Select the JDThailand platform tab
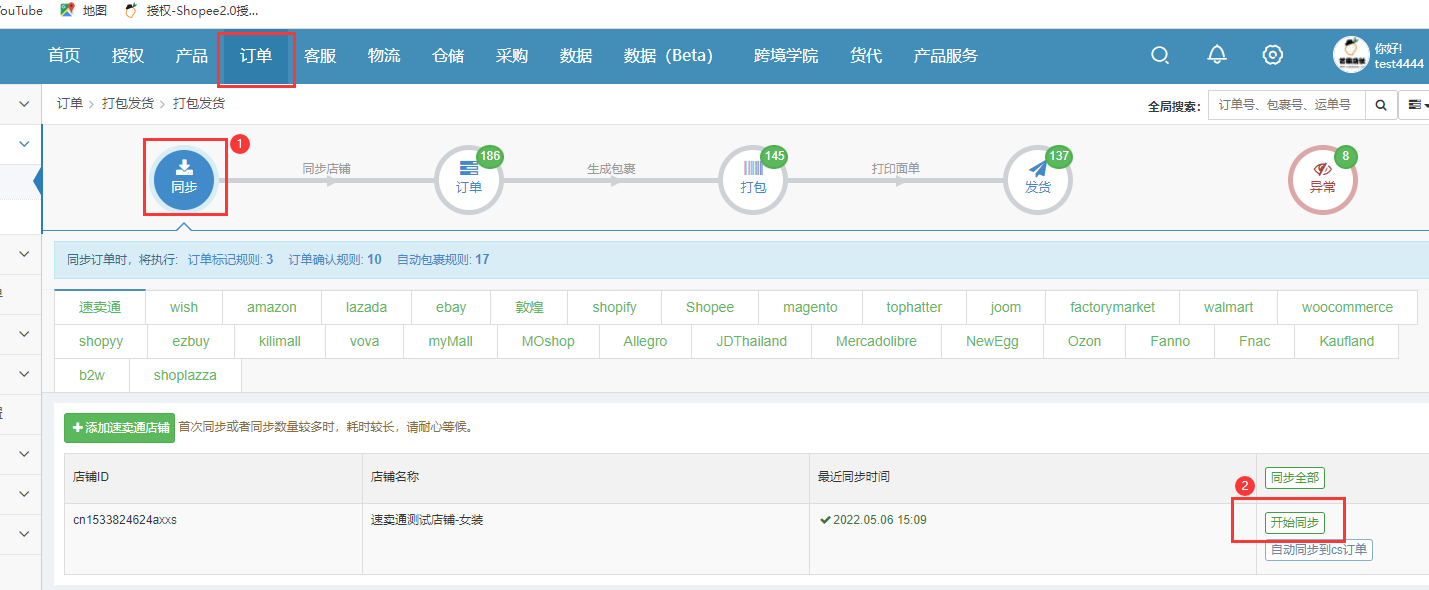 pos(752,341)
